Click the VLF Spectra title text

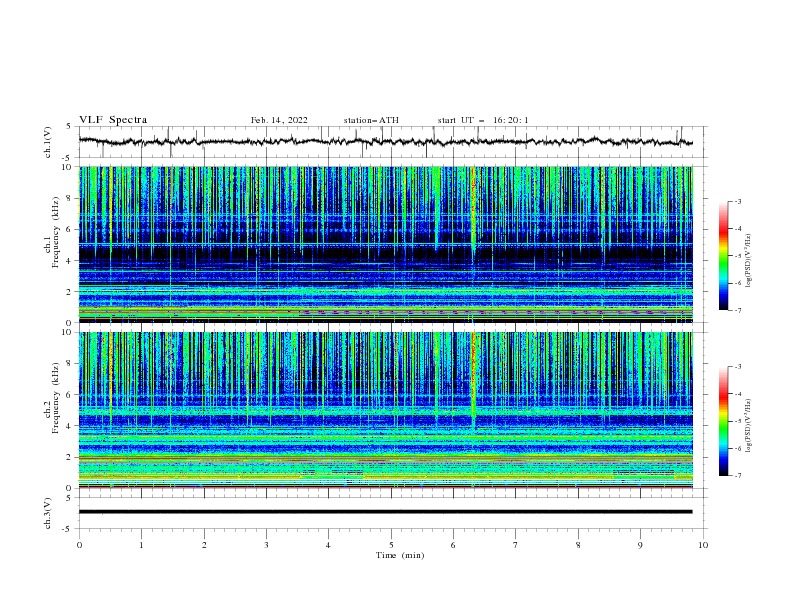tap(113, 120)
